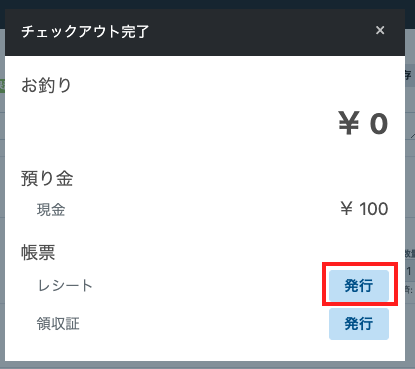415x369 pixels.
Task: Click the dimmed overlay below the dialog
Action: click(x=207, y=365)
